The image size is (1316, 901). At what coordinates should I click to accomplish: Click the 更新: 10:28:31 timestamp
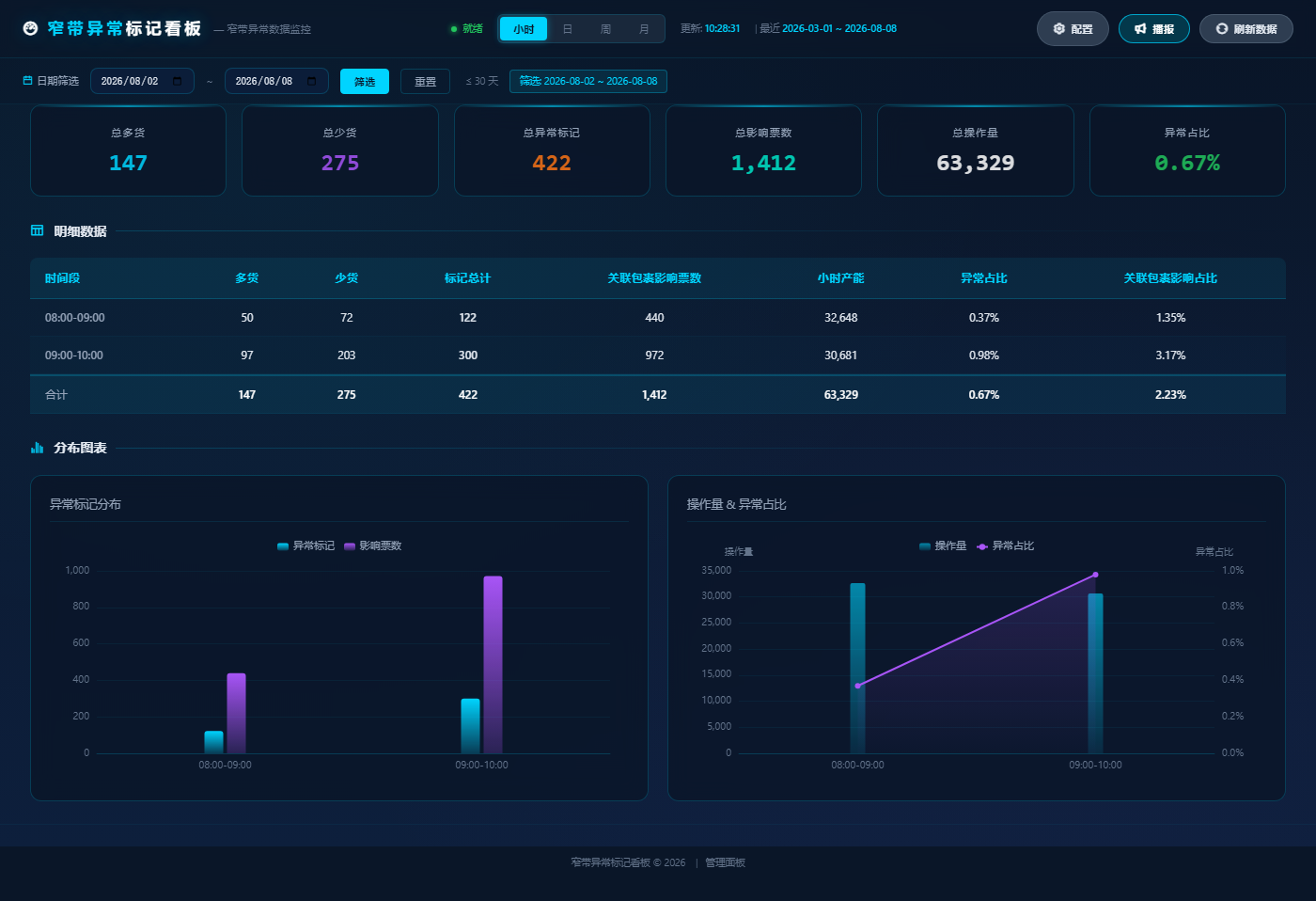[710, 29]
